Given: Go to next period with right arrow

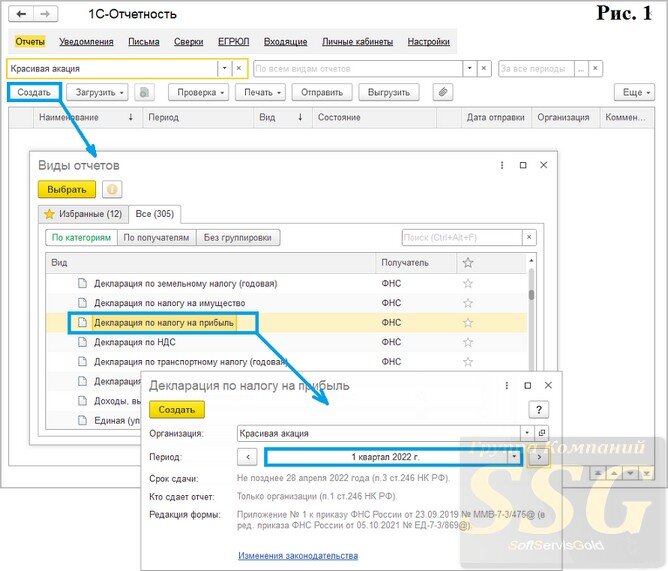Looking at the screenshot, I should pos(539,457).
